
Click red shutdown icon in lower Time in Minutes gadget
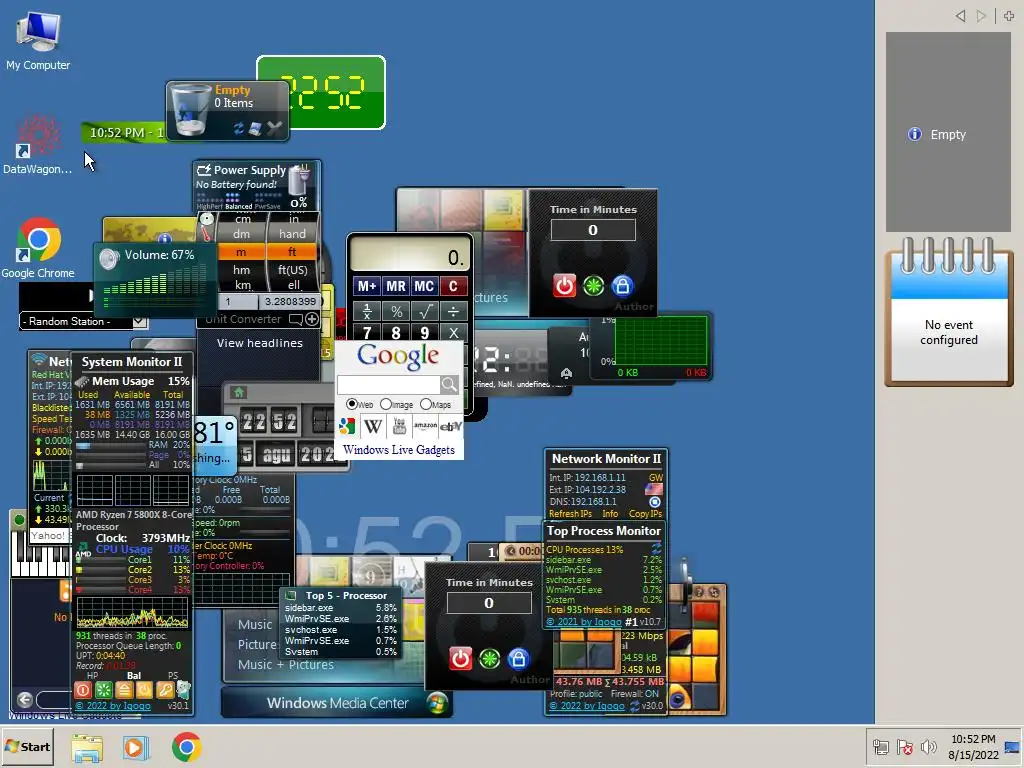click(460, 658)
